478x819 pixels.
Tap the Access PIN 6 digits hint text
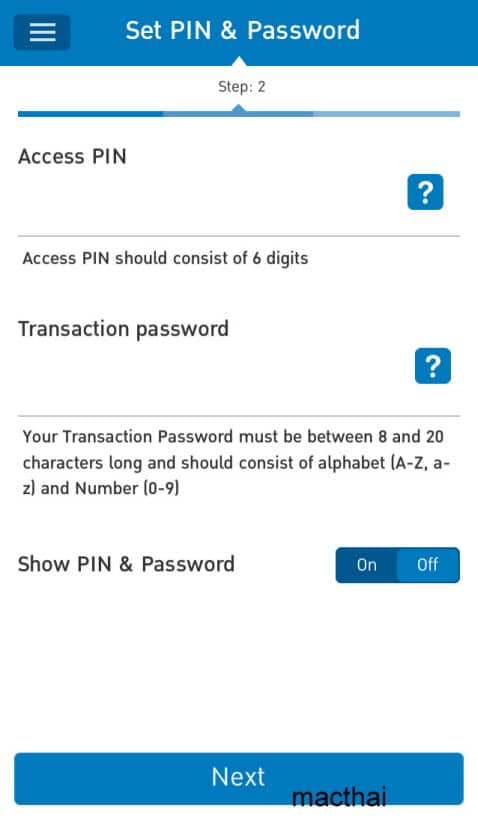pyautogui.click(x=165, y=259)
